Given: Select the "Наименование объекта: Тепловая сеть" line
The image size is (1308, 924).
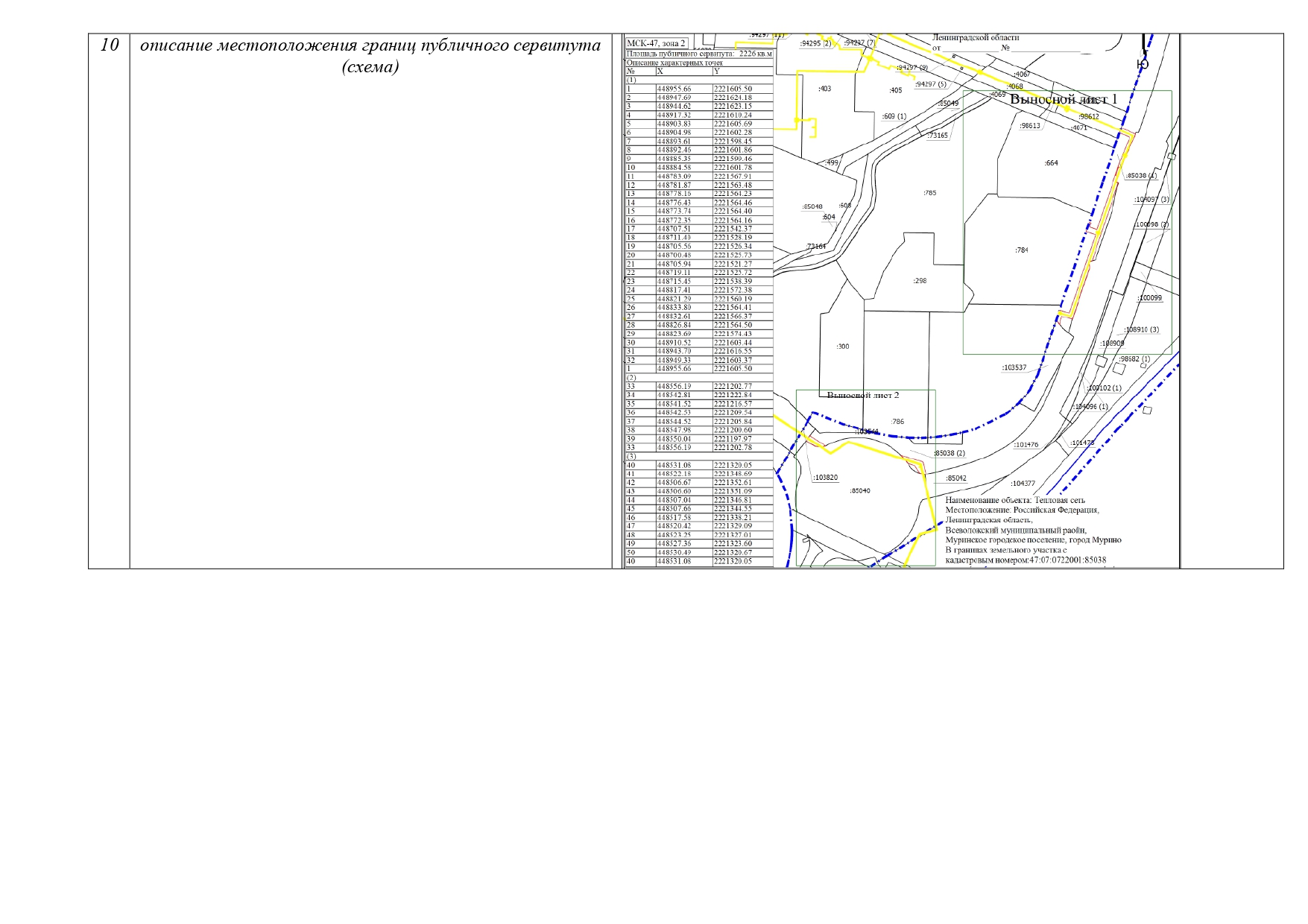Looking at the screenshot, I should pos(1015,501).
